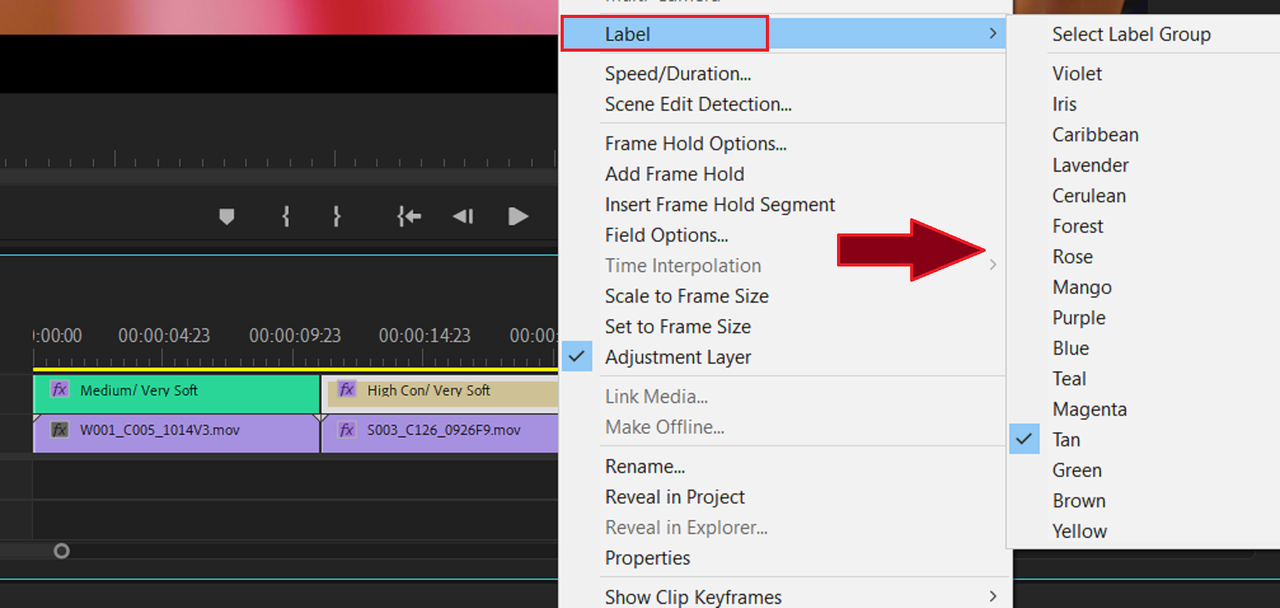Set label color to Violet
Screen dimensions: 1280x608
pyautogui.click(x=1077, y=74)
